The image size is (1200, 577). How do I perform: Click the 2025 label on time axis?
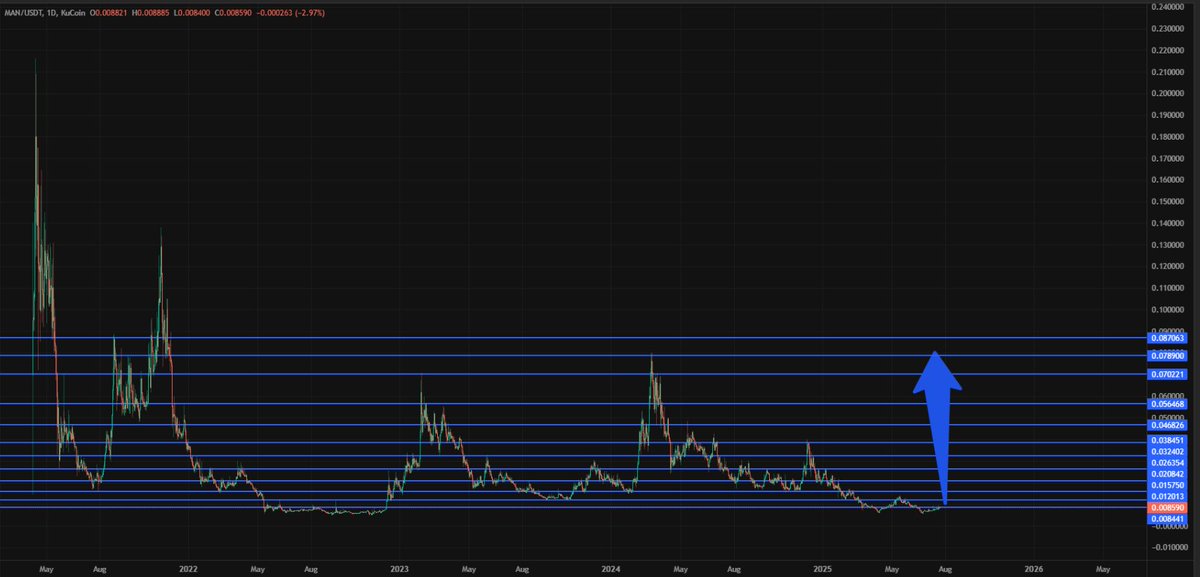[x=824, y=567]
